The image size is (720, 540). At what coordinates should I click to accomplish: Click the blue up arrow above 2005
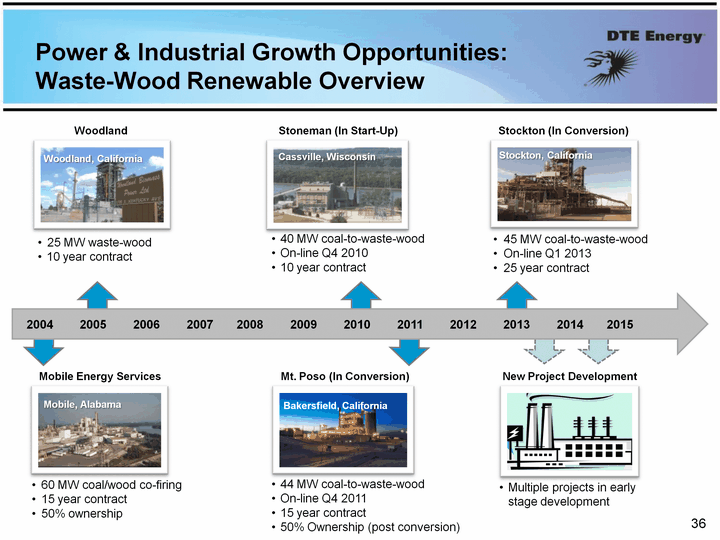click(x=97, y=295)
